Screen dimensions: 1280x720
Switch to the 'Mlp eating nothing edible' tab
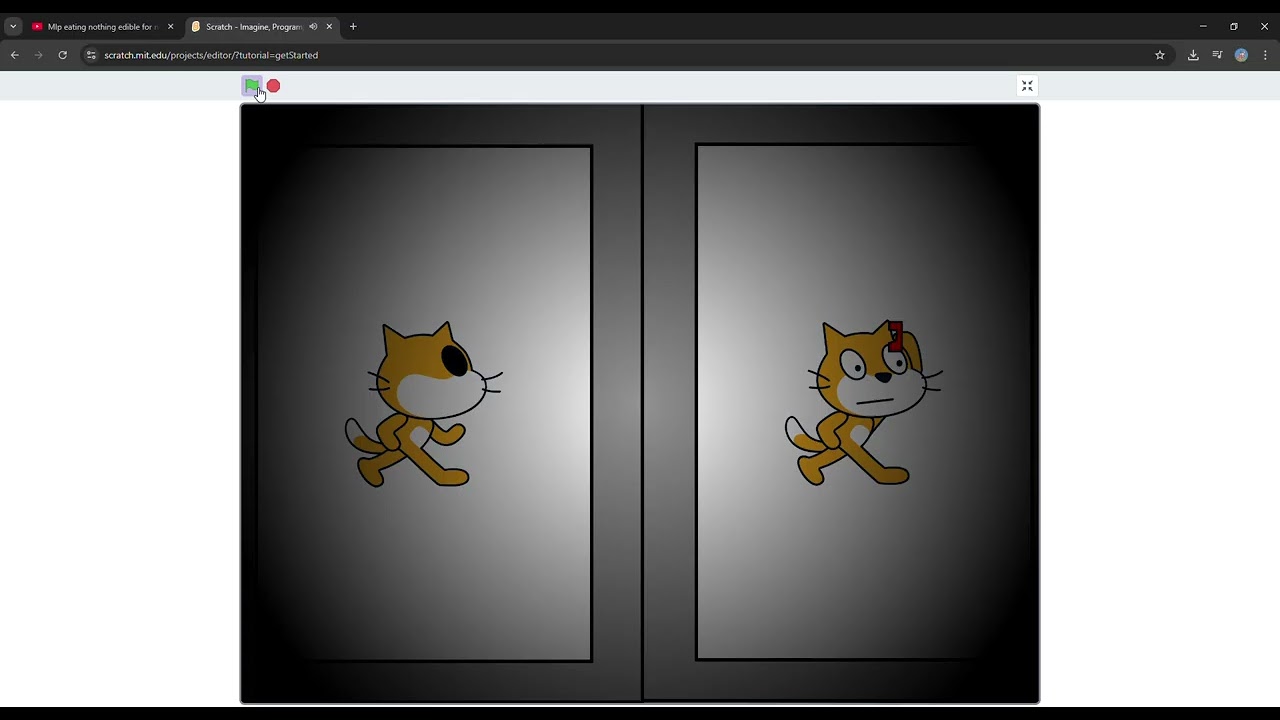click(x=103, y=27)
